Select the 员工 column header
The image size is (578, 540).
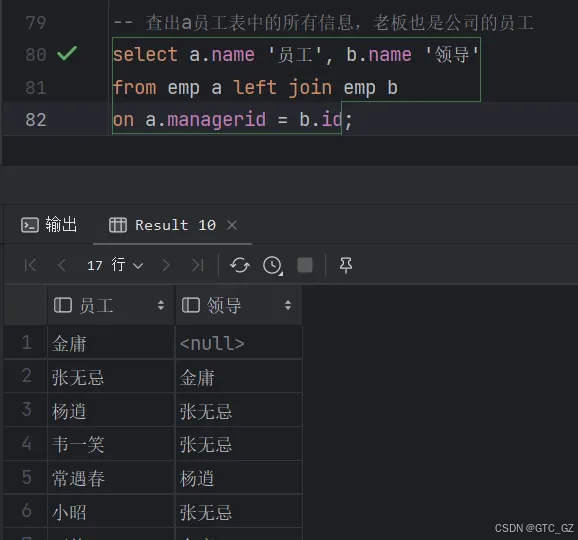click(x=111, y=306)
